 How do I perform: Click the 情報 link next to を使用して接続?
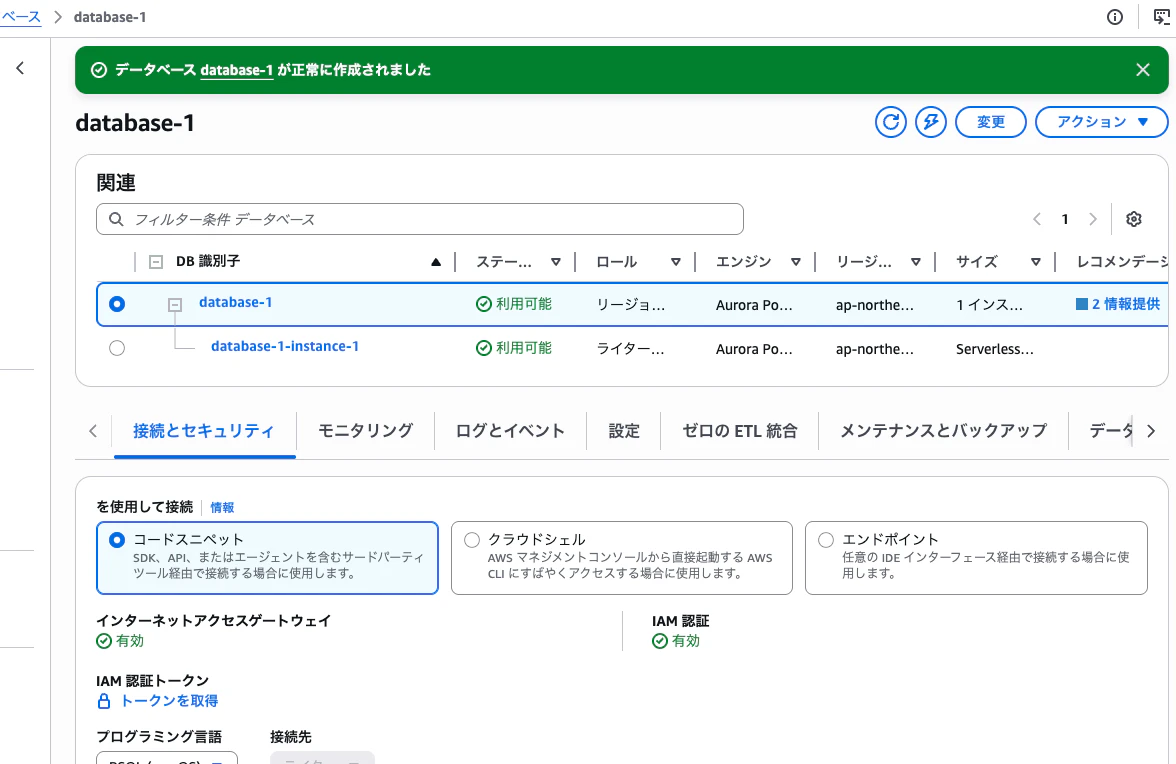click(x=222, y=508)
